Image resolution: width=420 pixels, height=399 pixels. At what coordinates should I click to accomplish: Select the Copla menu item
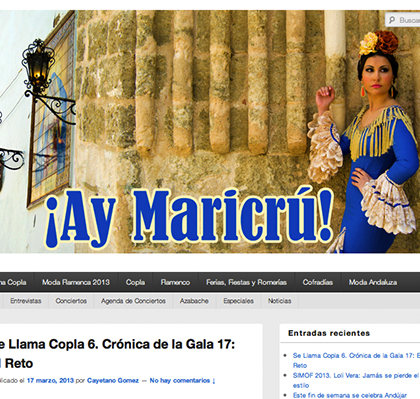coord(135,282)
